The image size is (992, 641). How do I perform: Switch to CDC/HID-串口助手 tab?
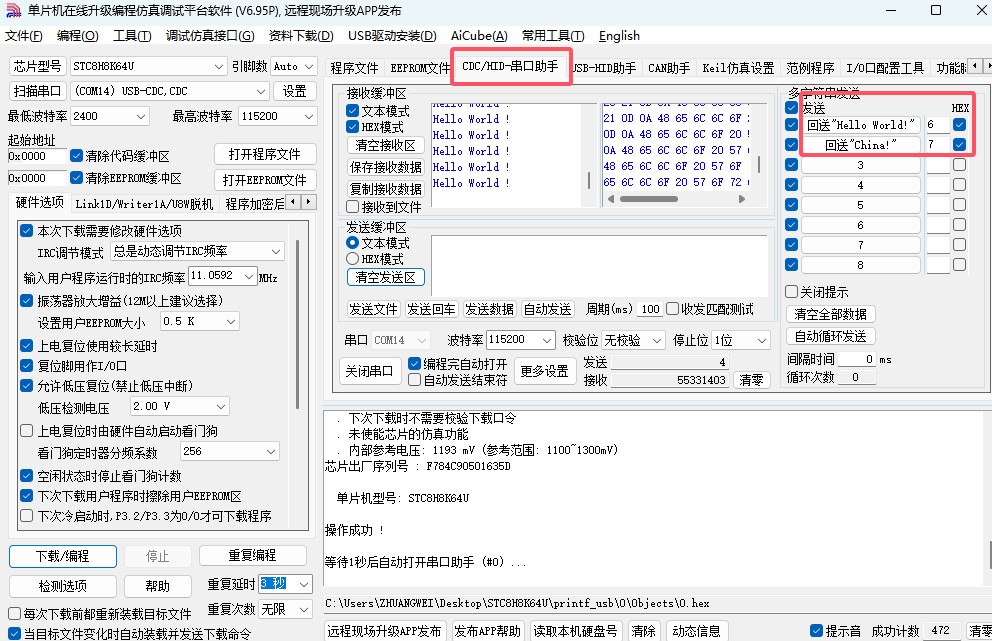click(x=511, y=66)
